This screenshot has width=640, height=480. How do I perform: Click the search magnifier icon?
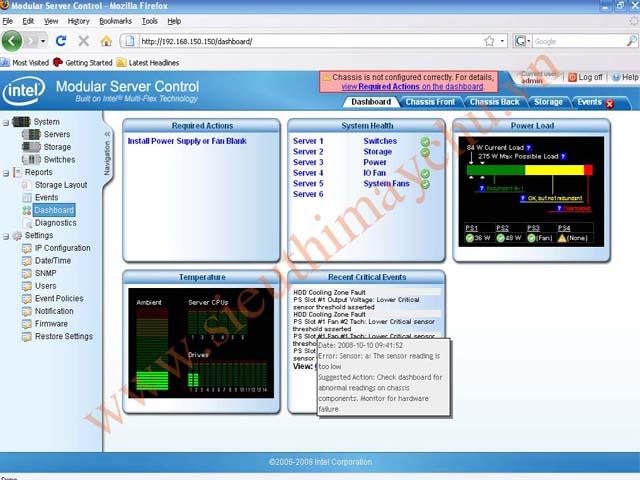pyautogui.click(x=631, y=41)
